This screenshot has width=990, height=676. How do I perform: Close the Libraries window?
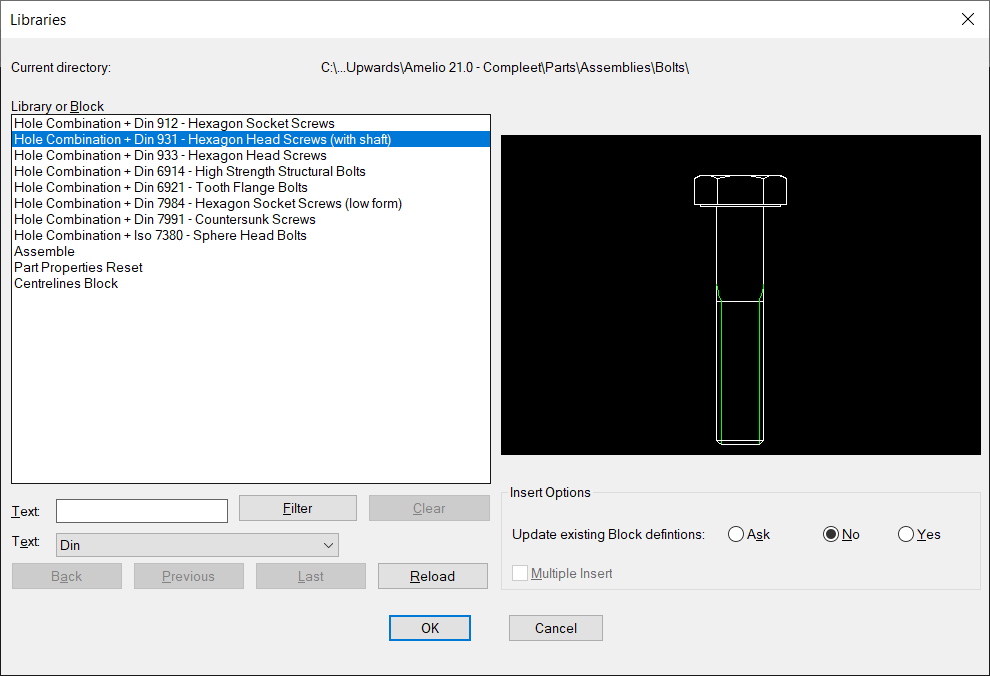967,20
